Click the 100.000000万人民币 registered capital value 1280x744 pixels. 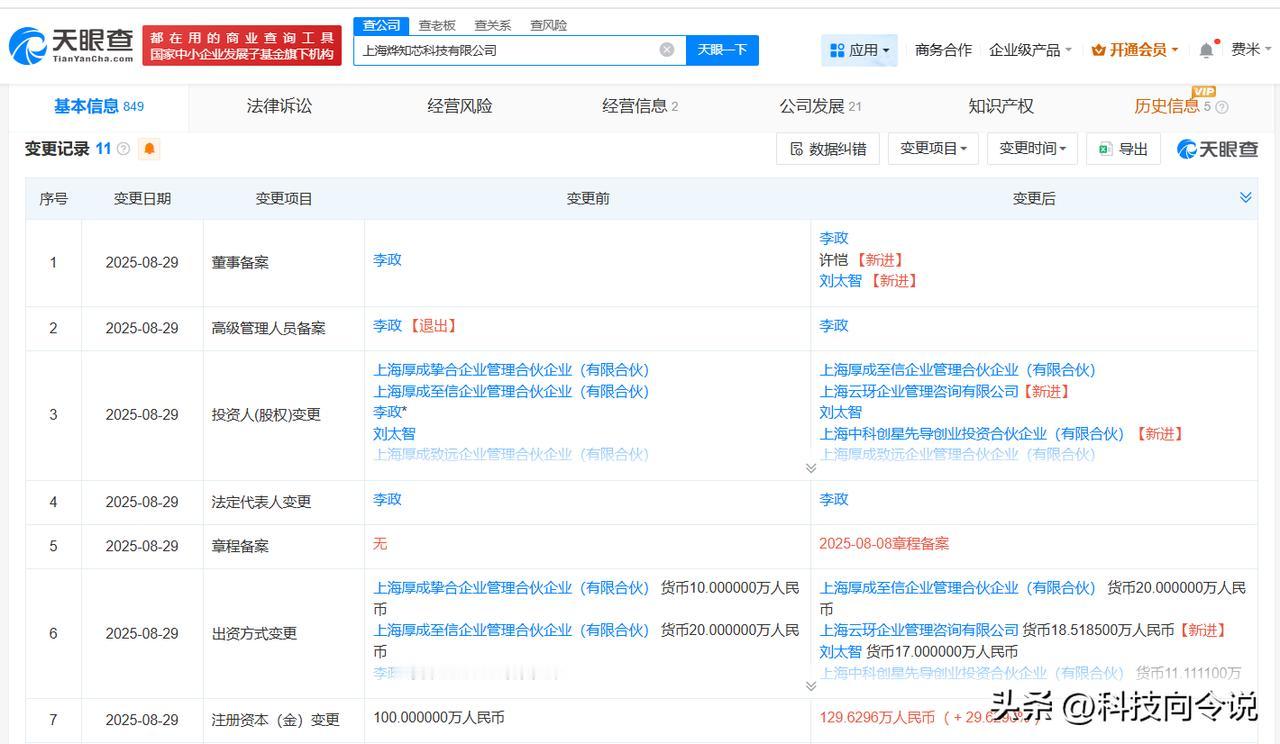(439, 718)
